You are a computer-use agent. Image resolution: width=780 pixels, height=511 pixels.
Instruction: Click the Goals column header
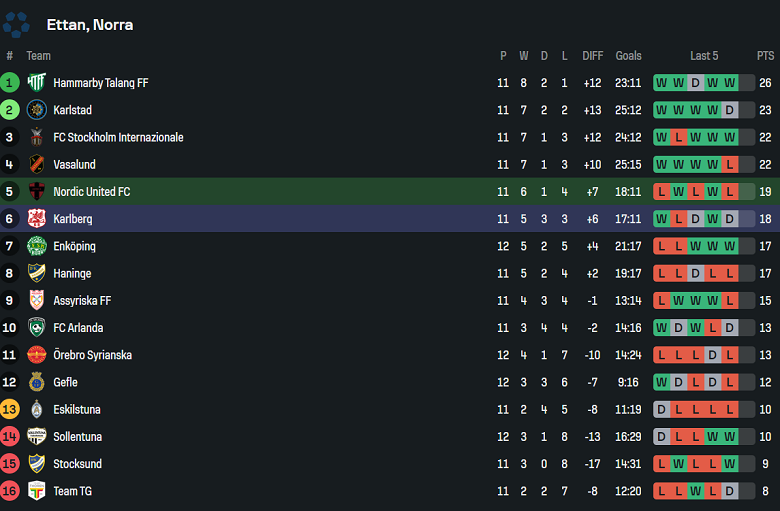tap(629, 56)
